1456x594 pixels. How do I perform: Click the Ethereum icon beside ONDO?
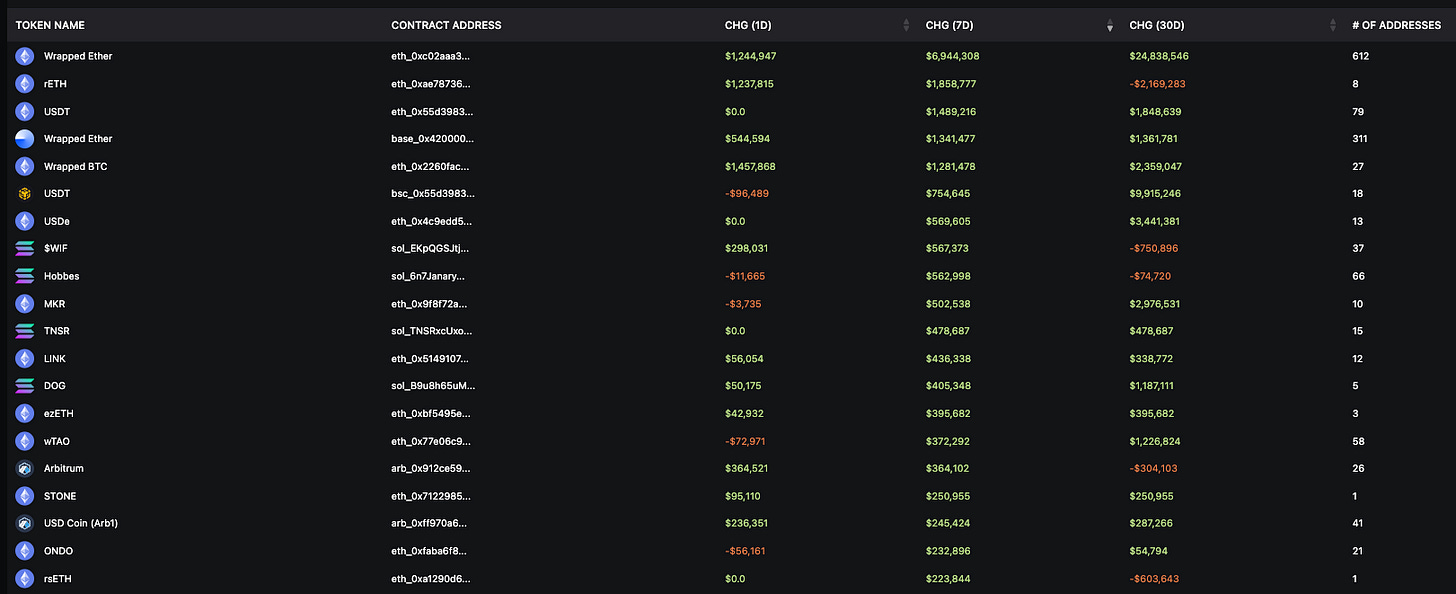tap(24, 551)
